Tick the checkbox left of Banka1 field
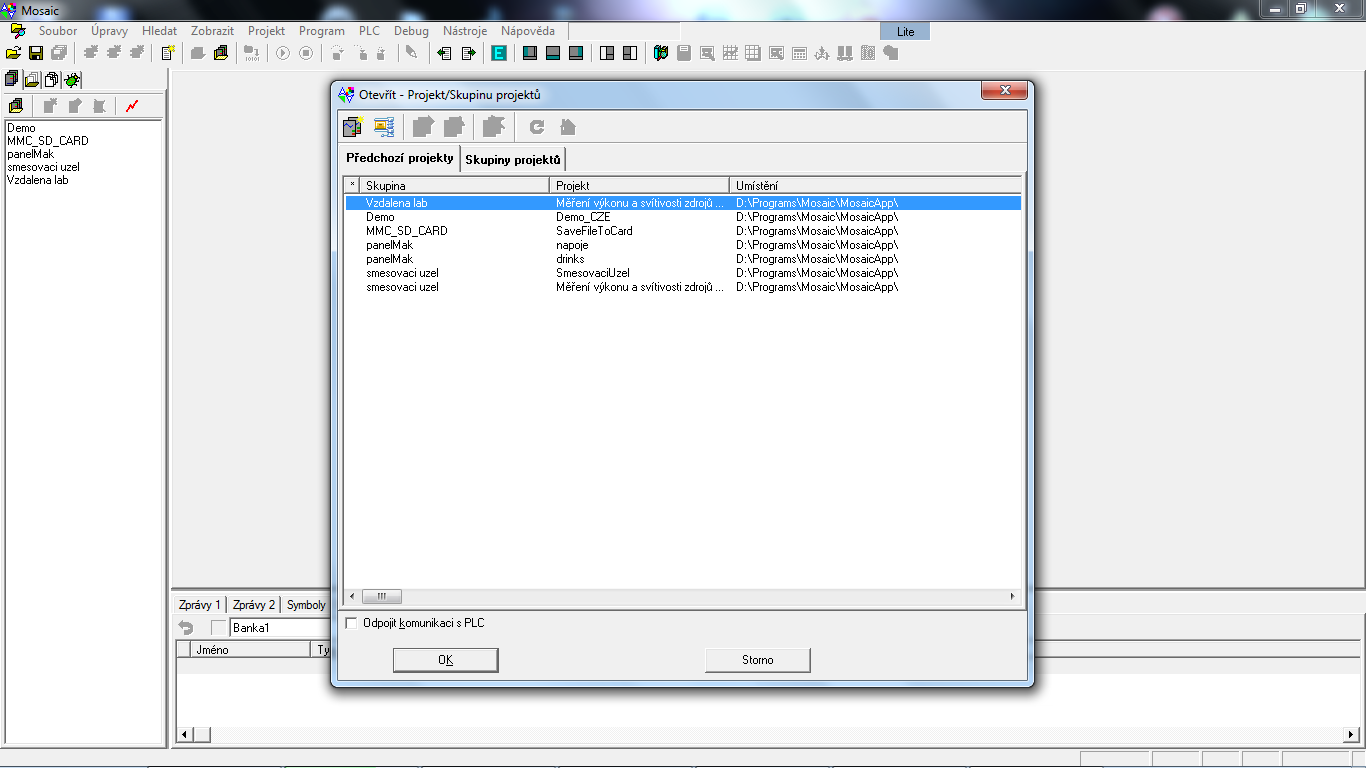1366x768 pixels. tap(219, 628)
